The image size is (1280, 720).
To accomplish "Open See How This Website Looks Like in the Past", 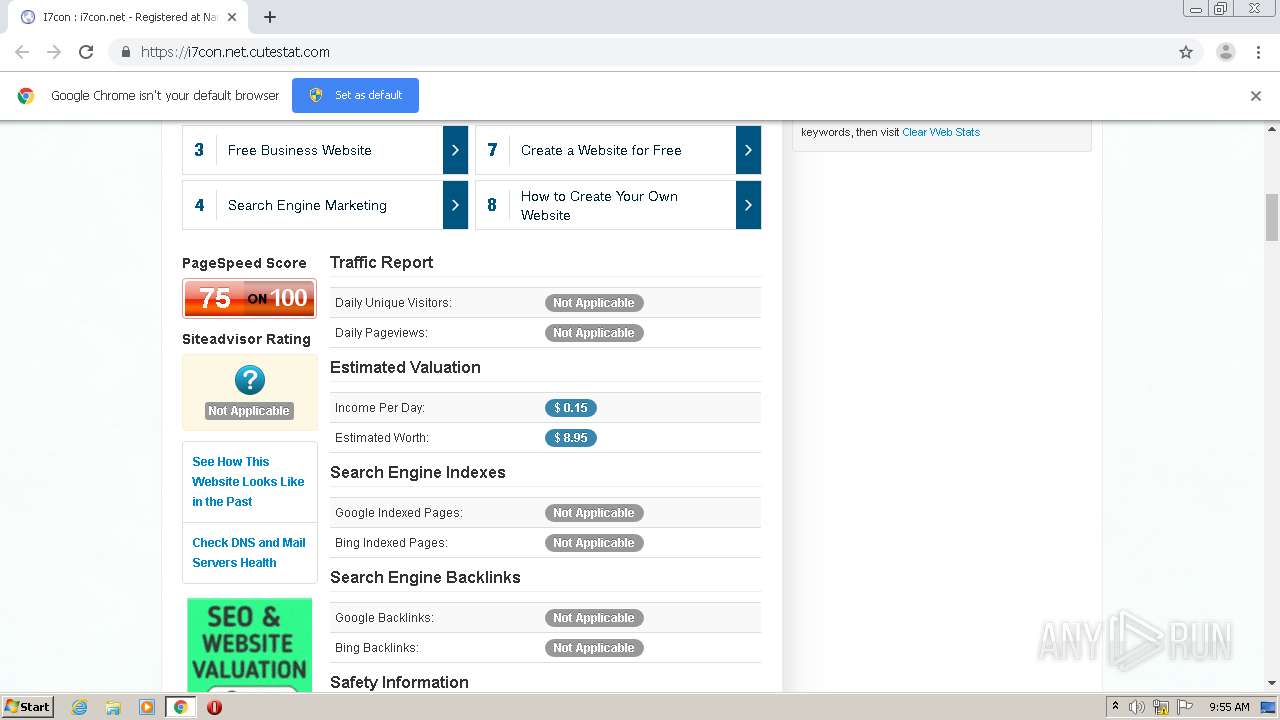I will 248,481.
